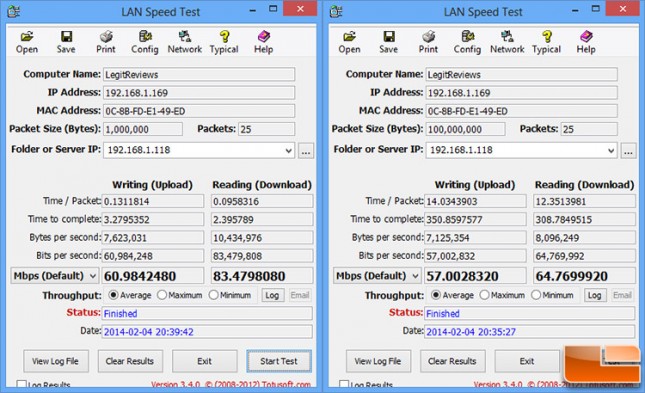
Task: Click Email button in right window
Action: pos(622,295)
